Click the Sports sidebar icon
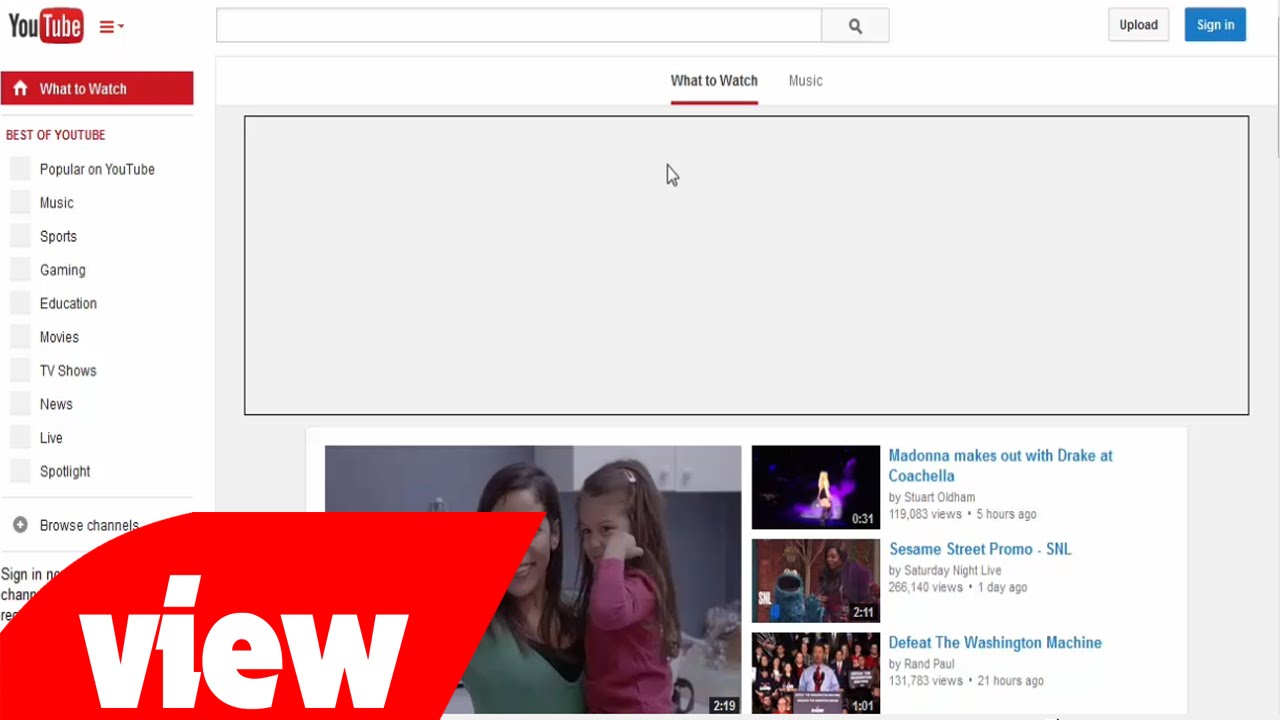This screenshot has height=720, width=1280. tap(20, 236)
